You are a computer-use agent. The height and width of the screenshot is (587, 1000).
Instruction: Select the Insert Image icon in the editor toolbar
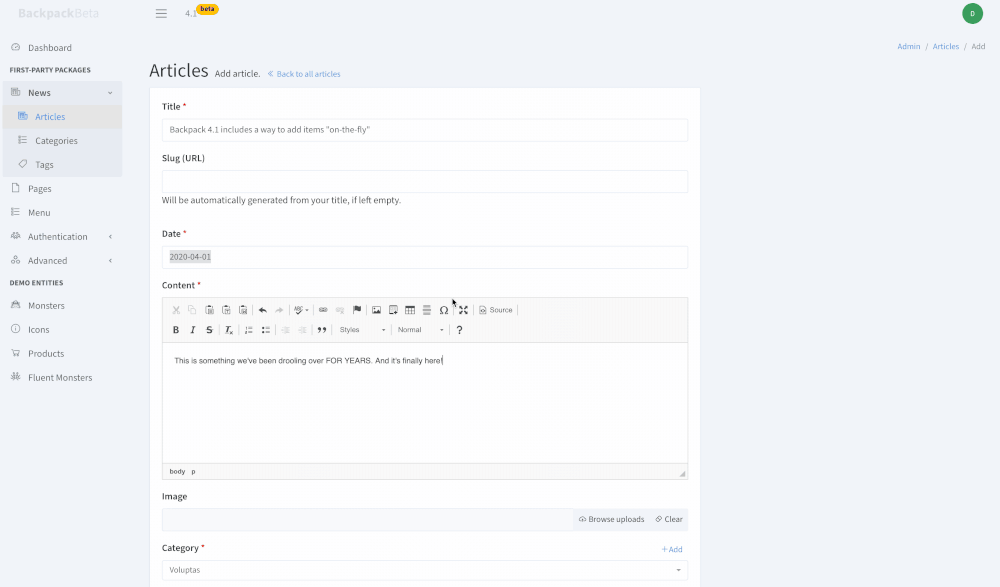pos(375,310)
